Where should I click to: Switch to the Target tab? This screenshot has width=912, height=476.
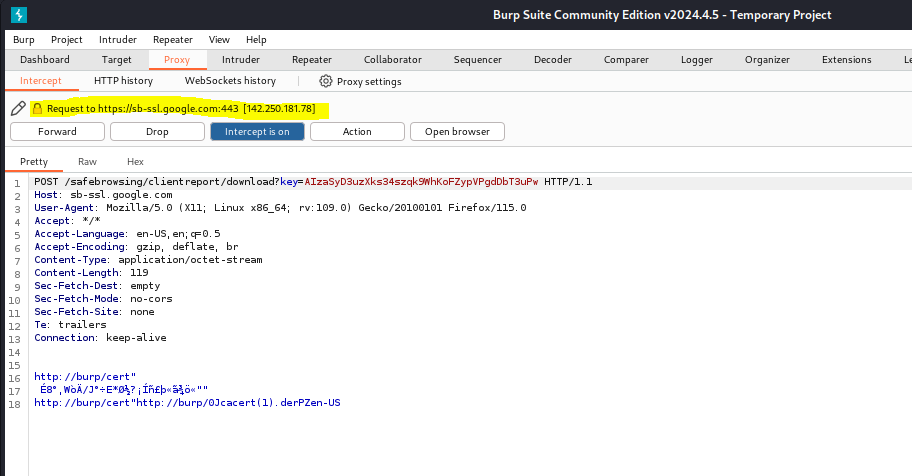116,59
